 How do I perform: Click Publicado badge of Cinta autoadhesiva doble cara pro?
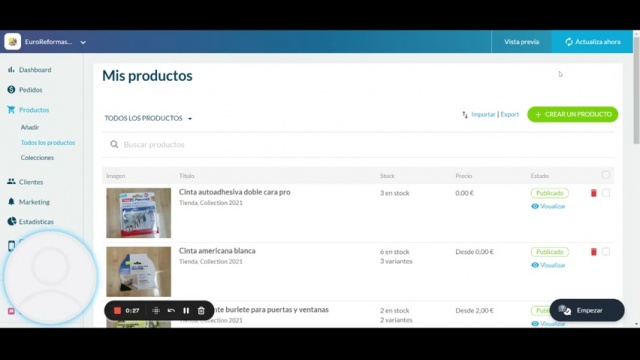click(549, 193)
